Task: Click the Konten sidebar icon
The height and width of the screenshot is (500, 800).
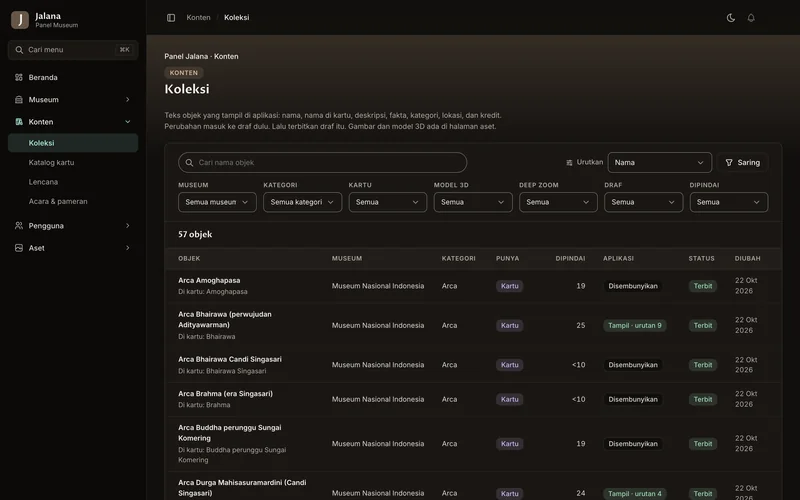Action: [19, 122]
